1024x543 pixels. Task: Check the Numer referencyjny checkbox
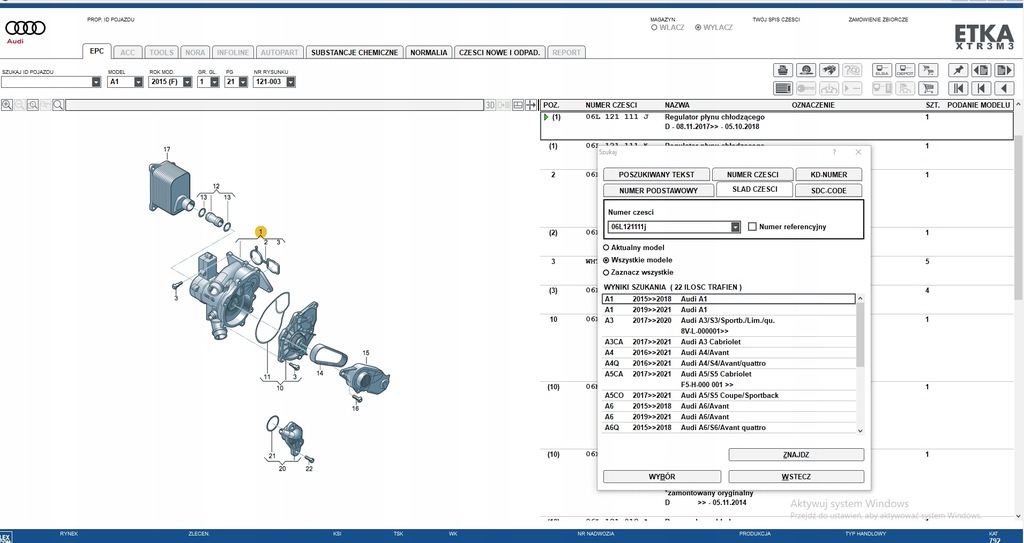(752, 227)
